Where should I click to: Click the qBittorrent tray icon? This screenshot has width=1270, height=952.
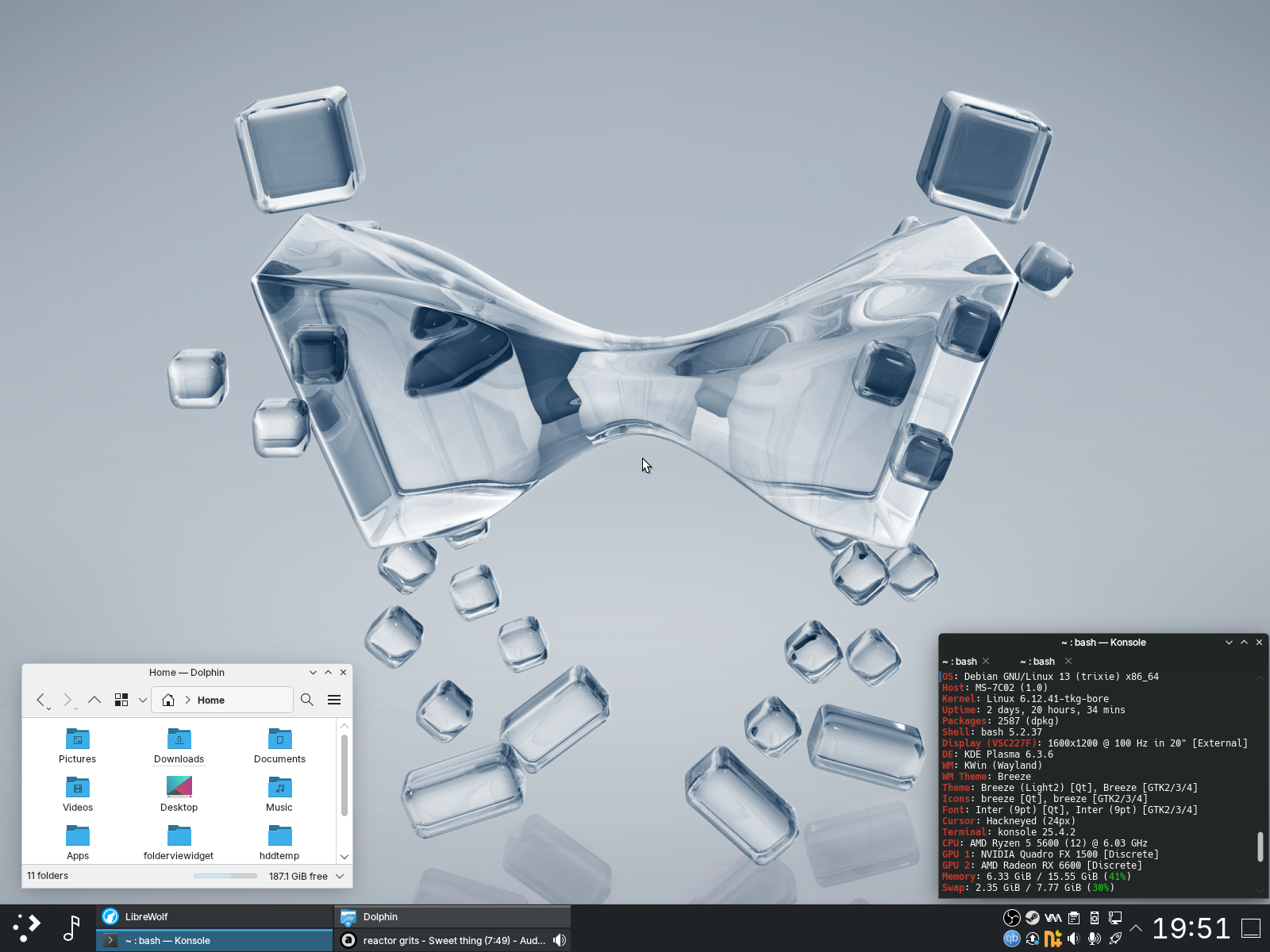[1012, 939]
